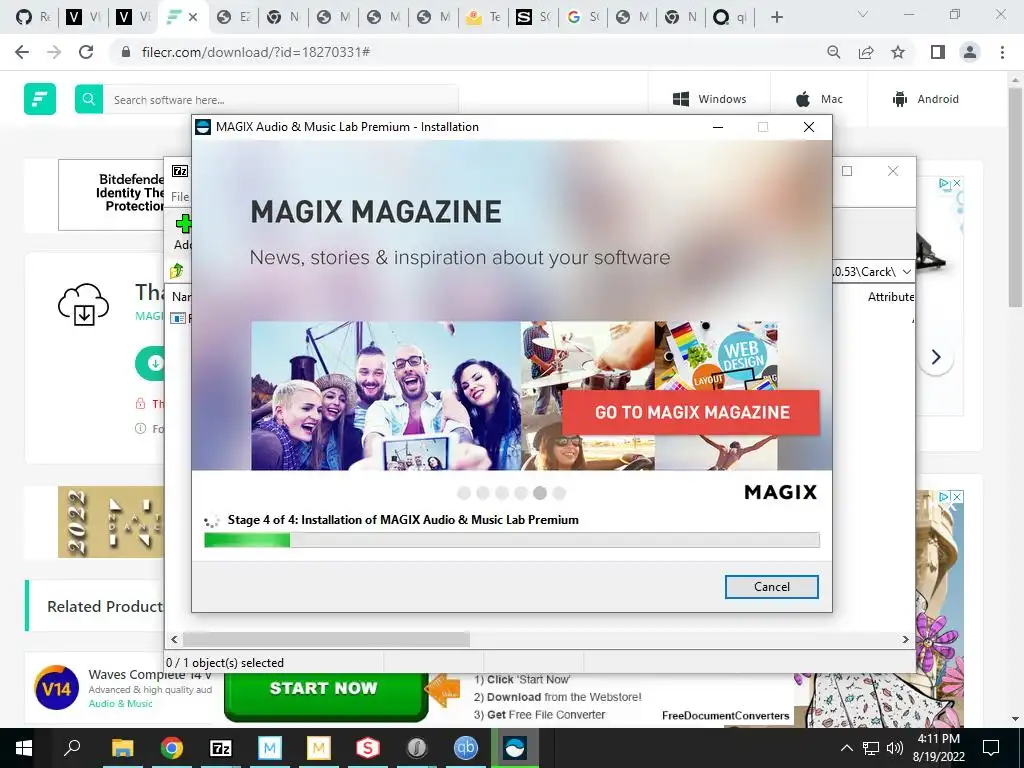This screenshot has width=1024, height=768.
Task: Open Windows taskbar search
Action: [72, 748]
